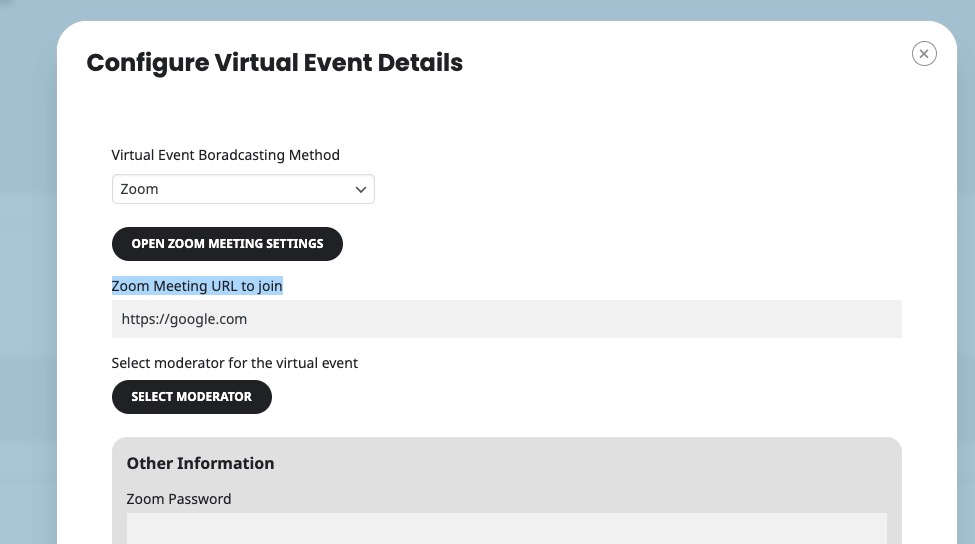Focus the Zoom Meeting URL input field
The width and height of the screenshot is (975, 544).
click(x=507, y=319)
